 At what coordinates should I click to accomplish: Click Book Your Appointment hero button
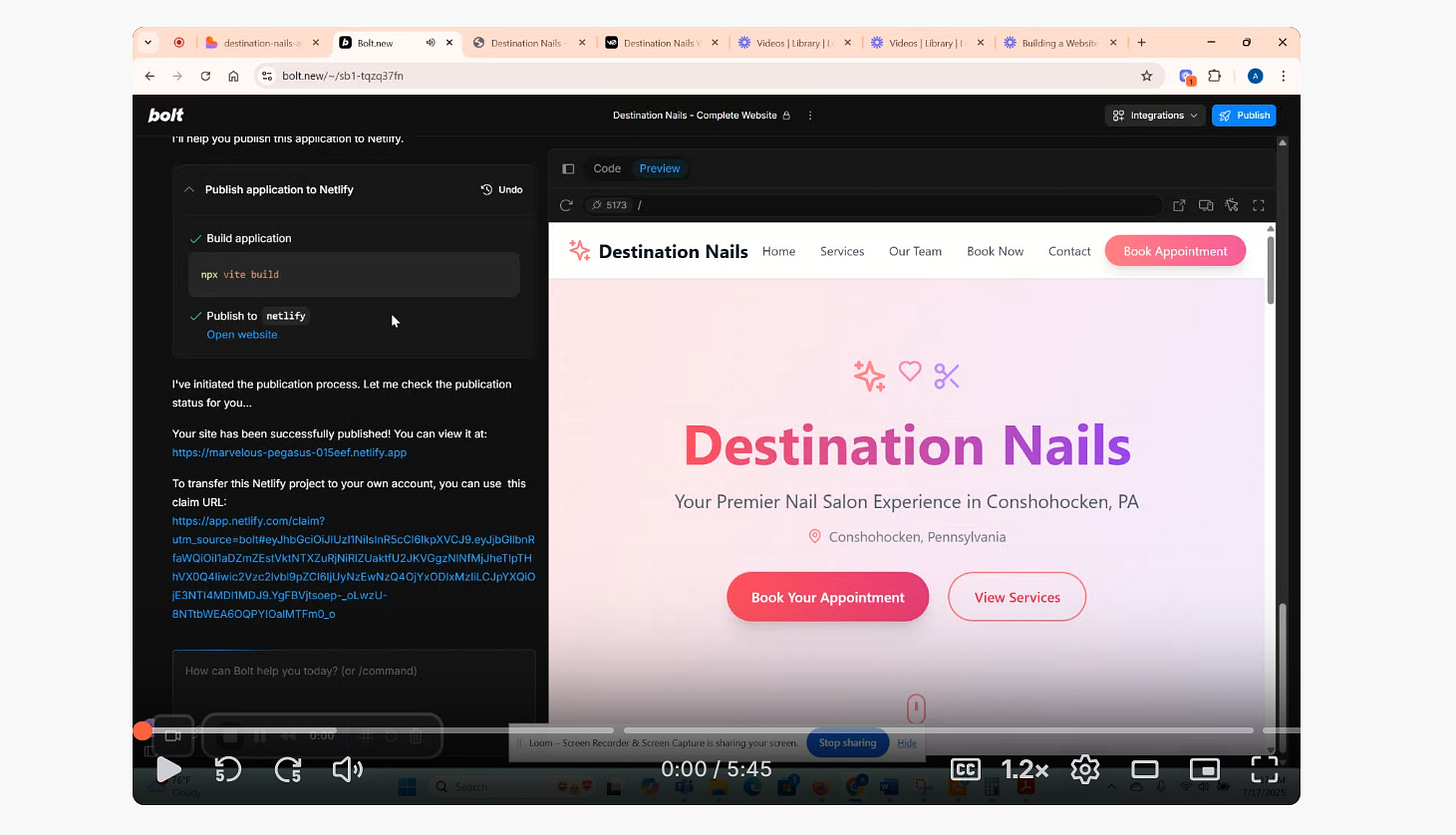click(x=828, y=597)
